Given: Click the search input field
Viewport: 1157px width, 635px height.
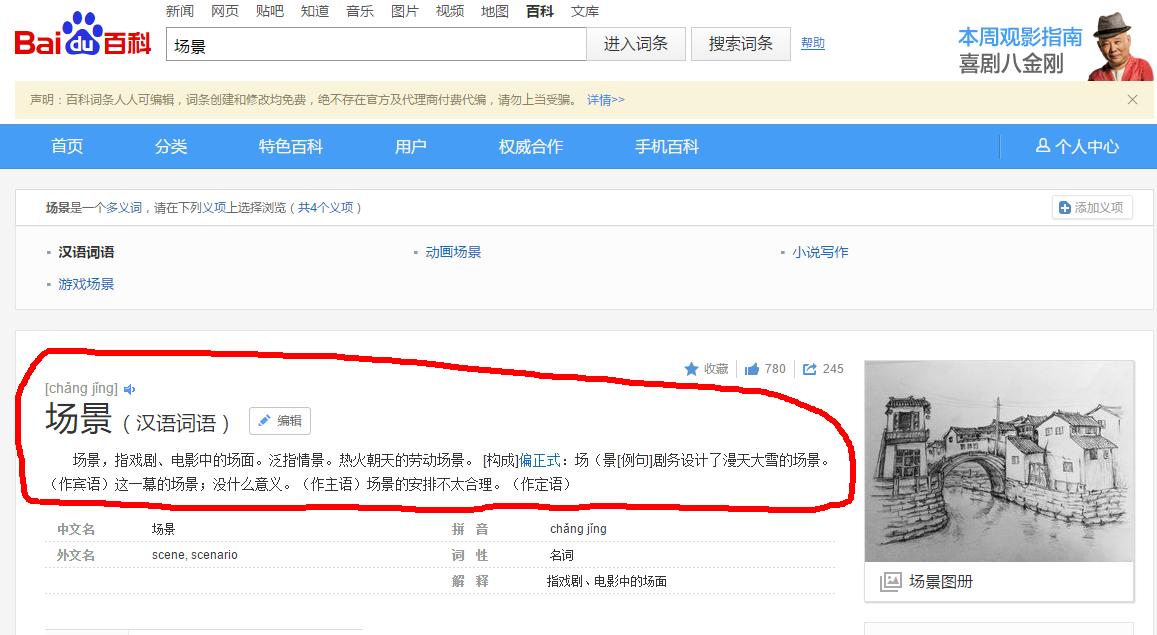Looking at the screenshot, I should click(375, 45).
